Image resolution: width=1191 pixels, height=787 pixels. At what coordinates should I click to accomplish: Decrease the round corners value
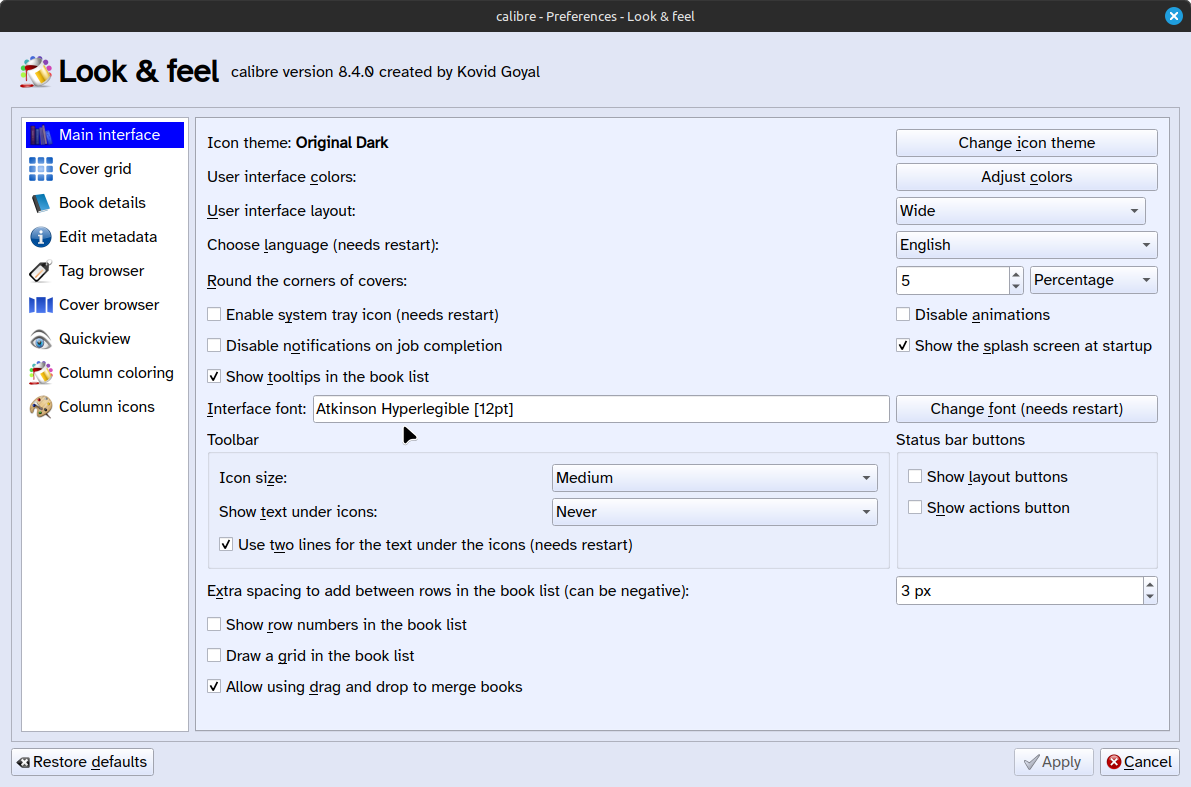(1016, 287)
